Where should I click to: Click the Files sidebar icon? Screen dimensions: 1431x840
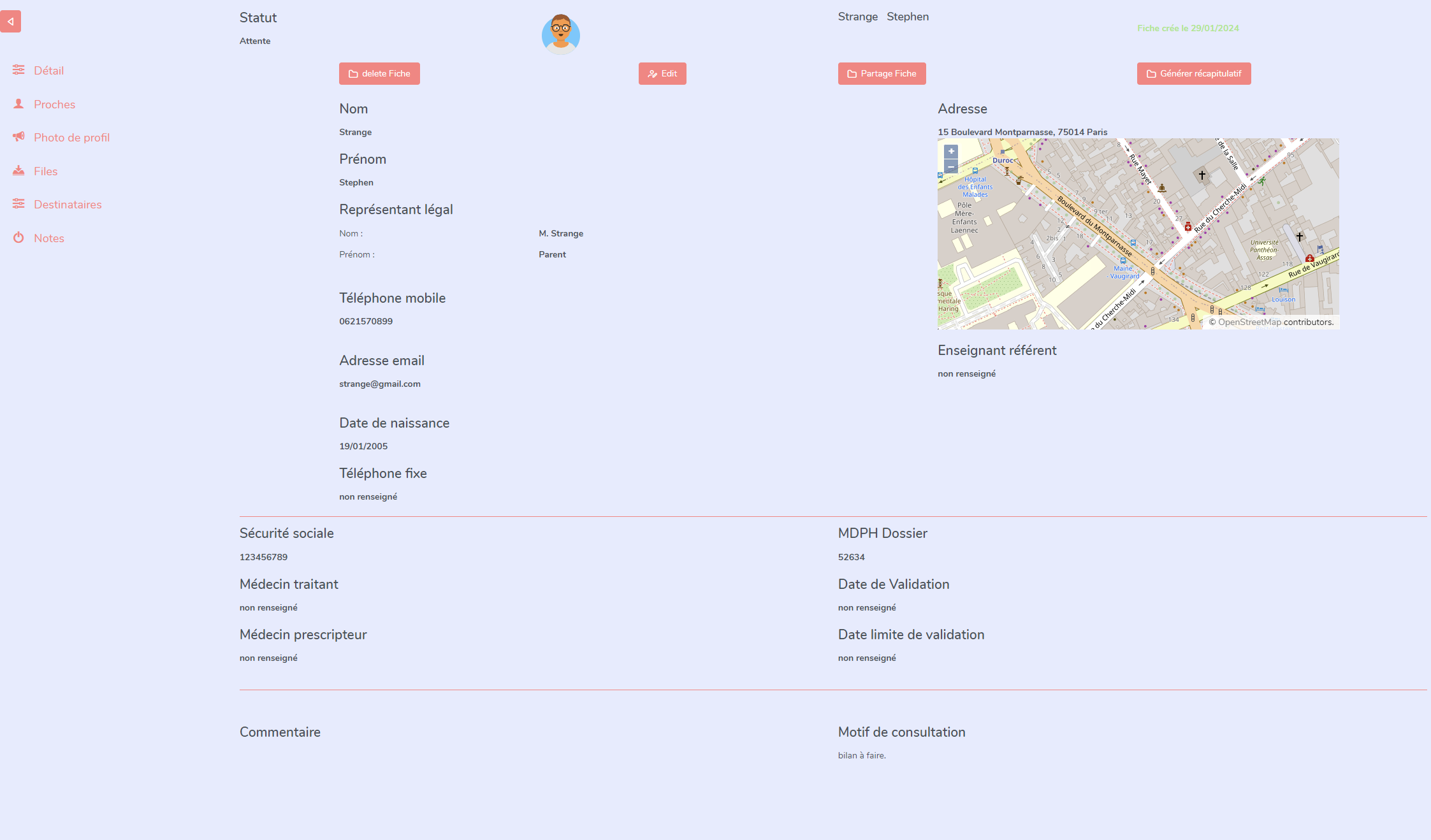click(x=18, y=171)
